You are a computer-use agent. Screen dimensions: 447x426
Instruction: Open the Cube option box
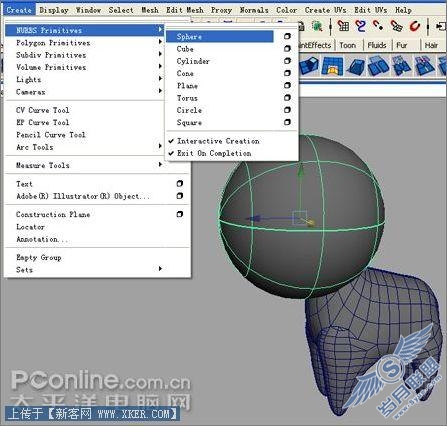287,49
